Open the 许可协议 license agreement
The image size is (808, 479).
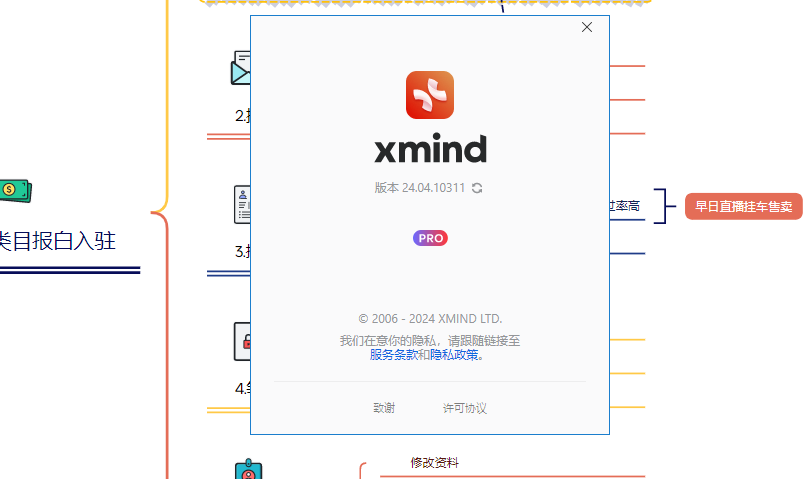click(465, 408)
